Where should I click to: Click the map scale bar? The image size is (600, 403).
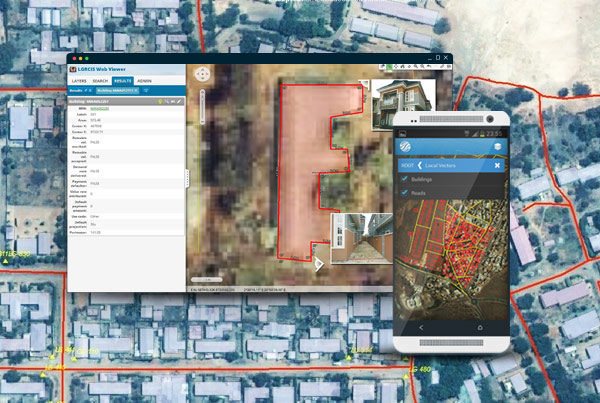206,280
